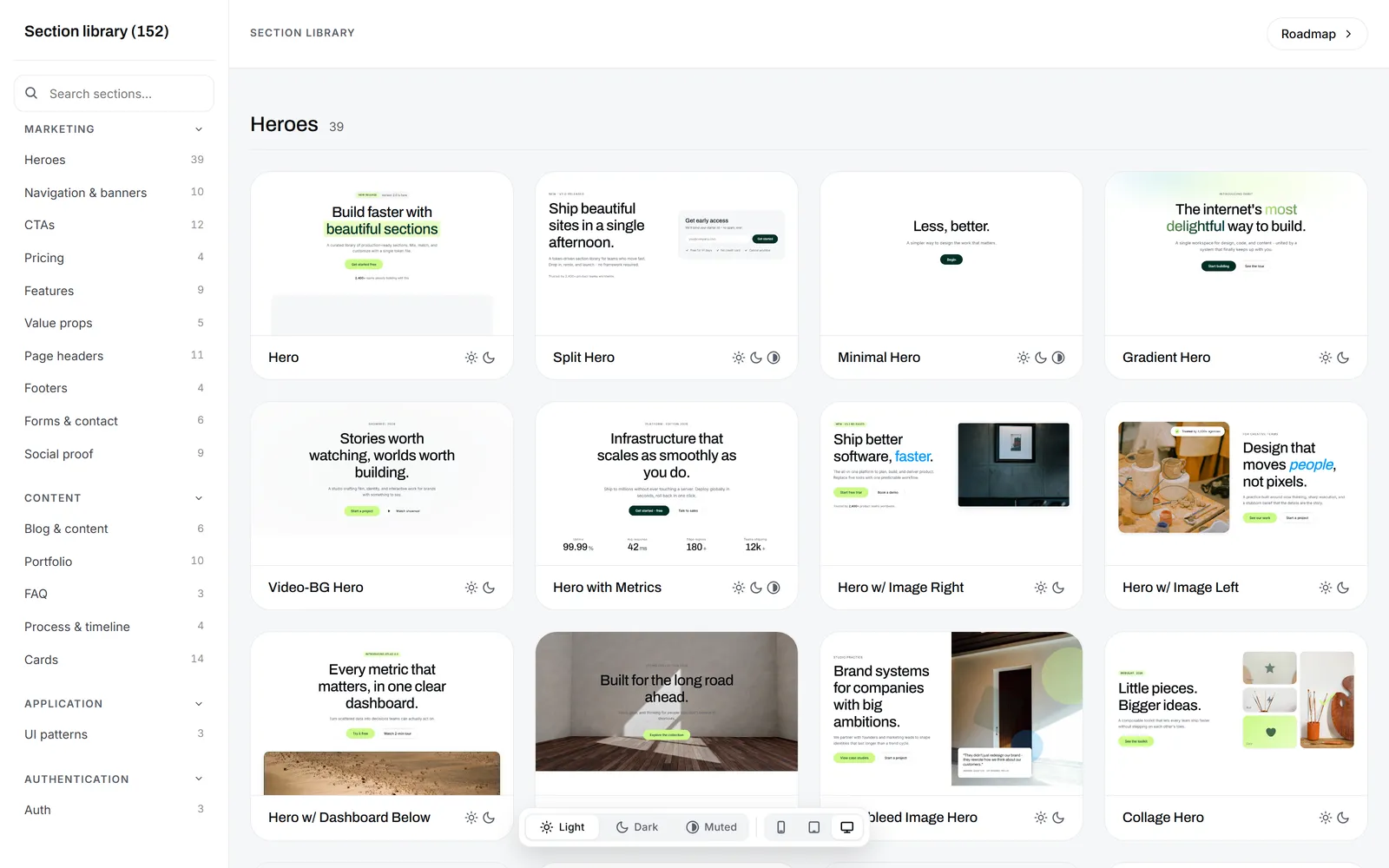Open the Cards category
Viewport: 1389px width, 868px height.
pyautogui.click(x=114, y=660)
